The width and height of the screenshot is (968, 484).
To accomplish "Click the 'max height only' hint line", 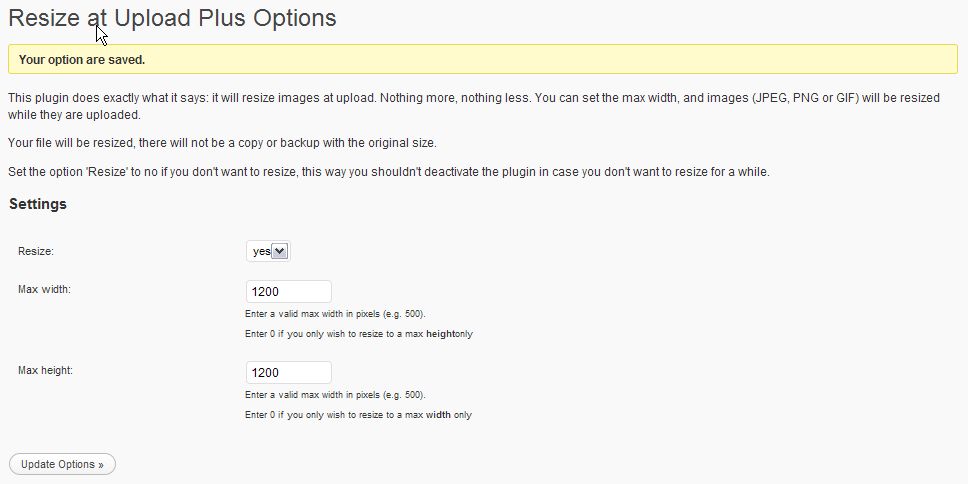I will click(359, 334).
